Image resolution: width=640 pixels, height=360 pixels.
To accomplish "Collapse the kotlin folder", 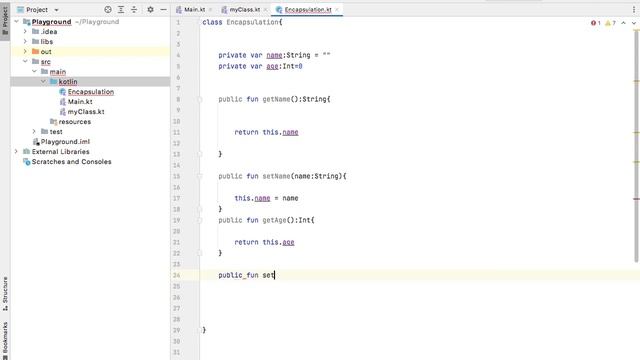I will 43,81.
